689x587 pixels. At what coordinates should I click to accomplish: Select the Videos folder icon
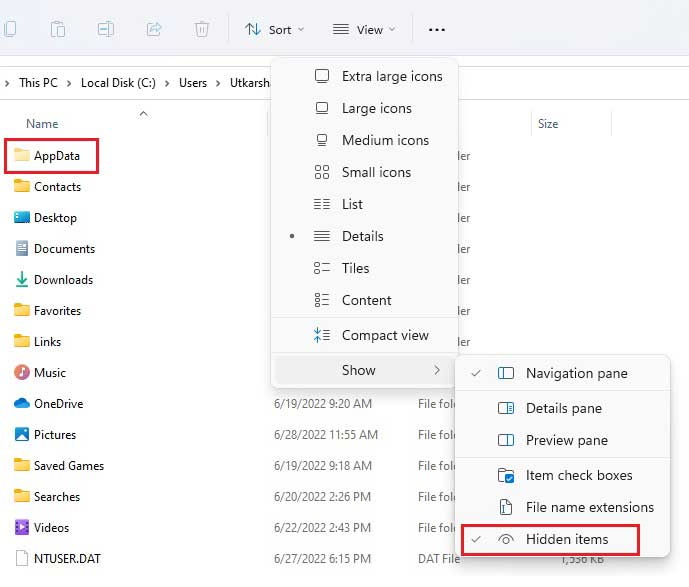(x=22, y=527)
